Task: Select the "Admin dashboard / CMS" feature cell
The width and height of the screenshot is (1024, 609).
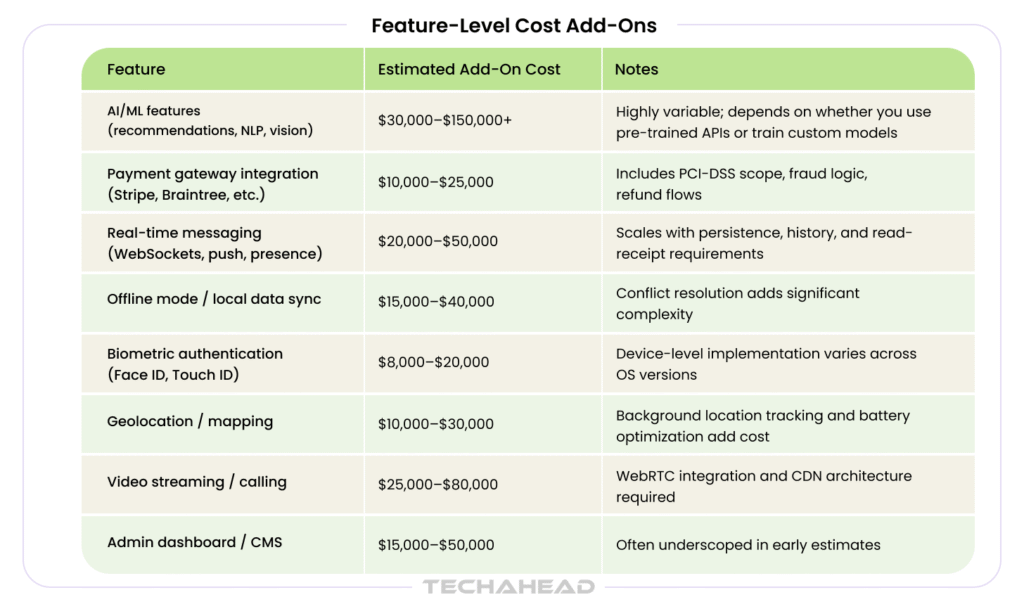Action: tap(195, 542)
